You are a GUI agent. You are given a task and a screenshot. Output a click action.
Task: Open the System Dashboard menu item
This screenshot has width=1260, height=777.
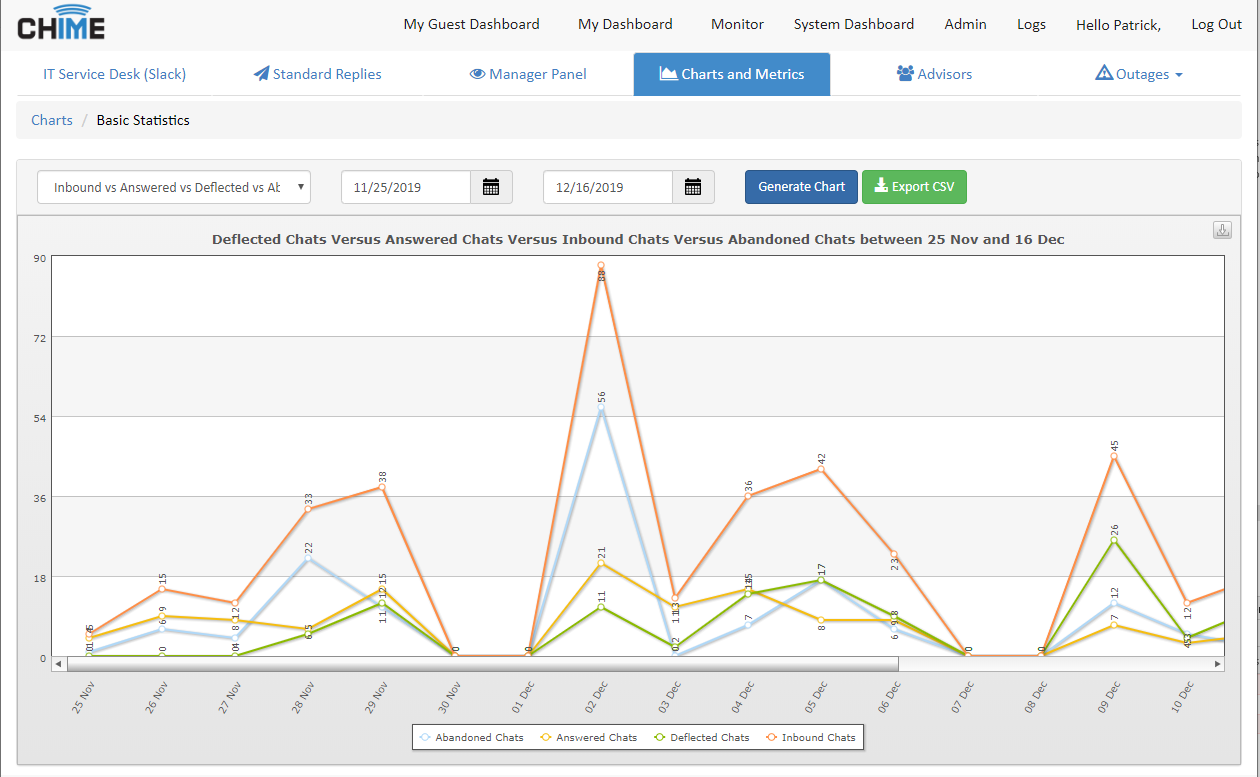pos(853,24)
